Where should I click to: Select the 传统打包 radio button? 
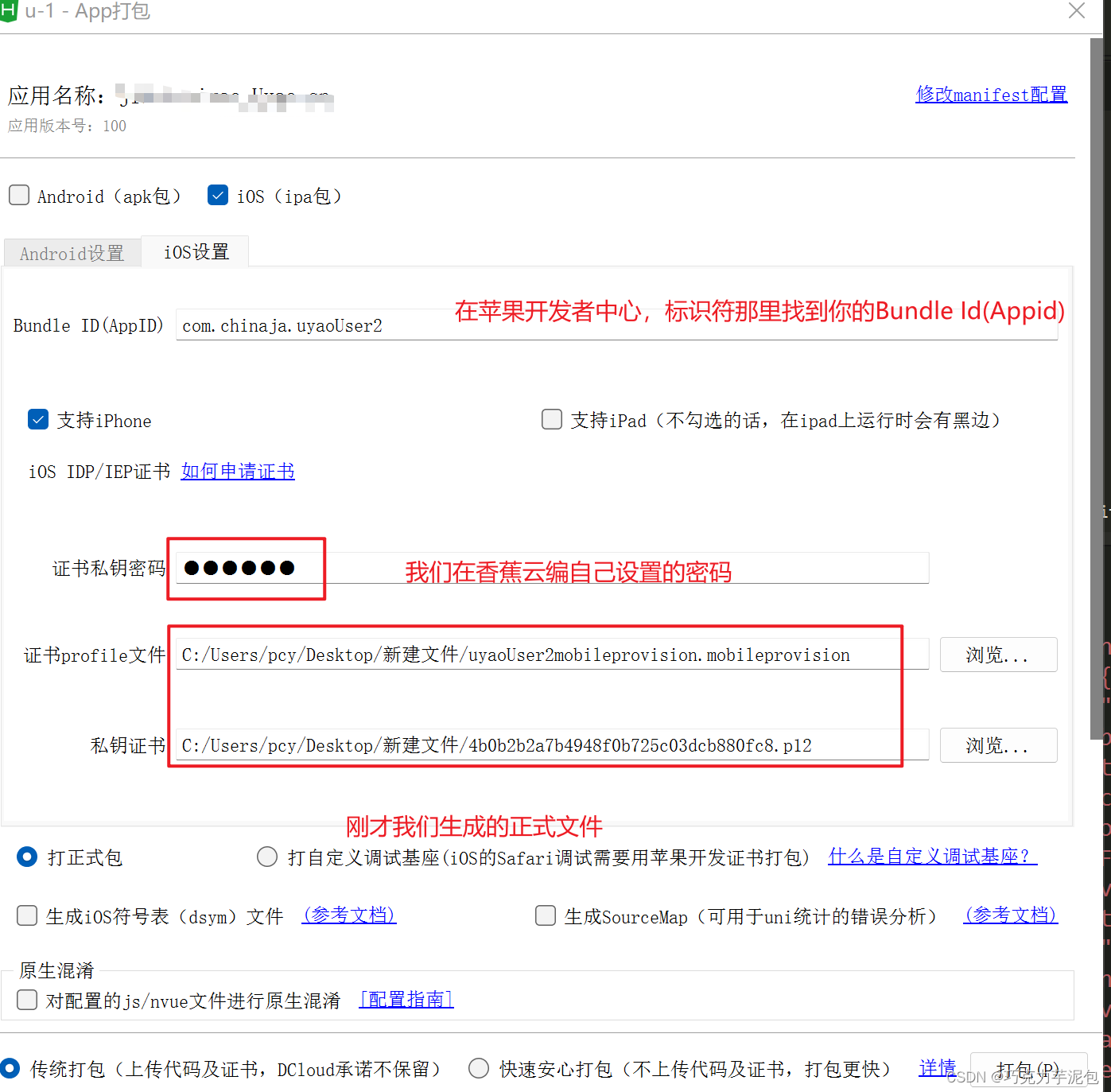10,1068
